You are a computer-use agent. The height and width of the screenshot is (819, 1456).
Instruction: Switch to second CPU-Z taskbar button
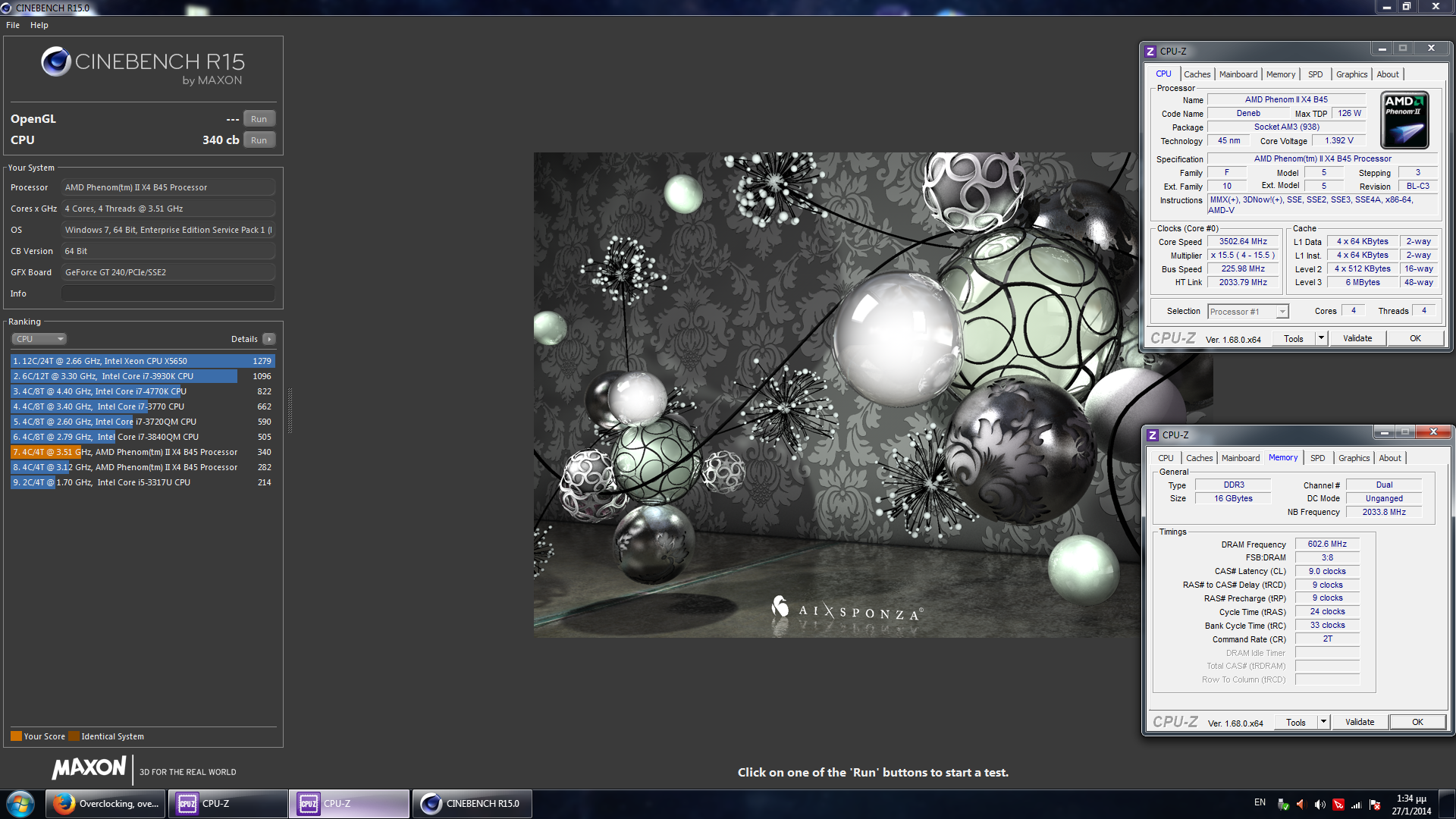coord(349,804)
